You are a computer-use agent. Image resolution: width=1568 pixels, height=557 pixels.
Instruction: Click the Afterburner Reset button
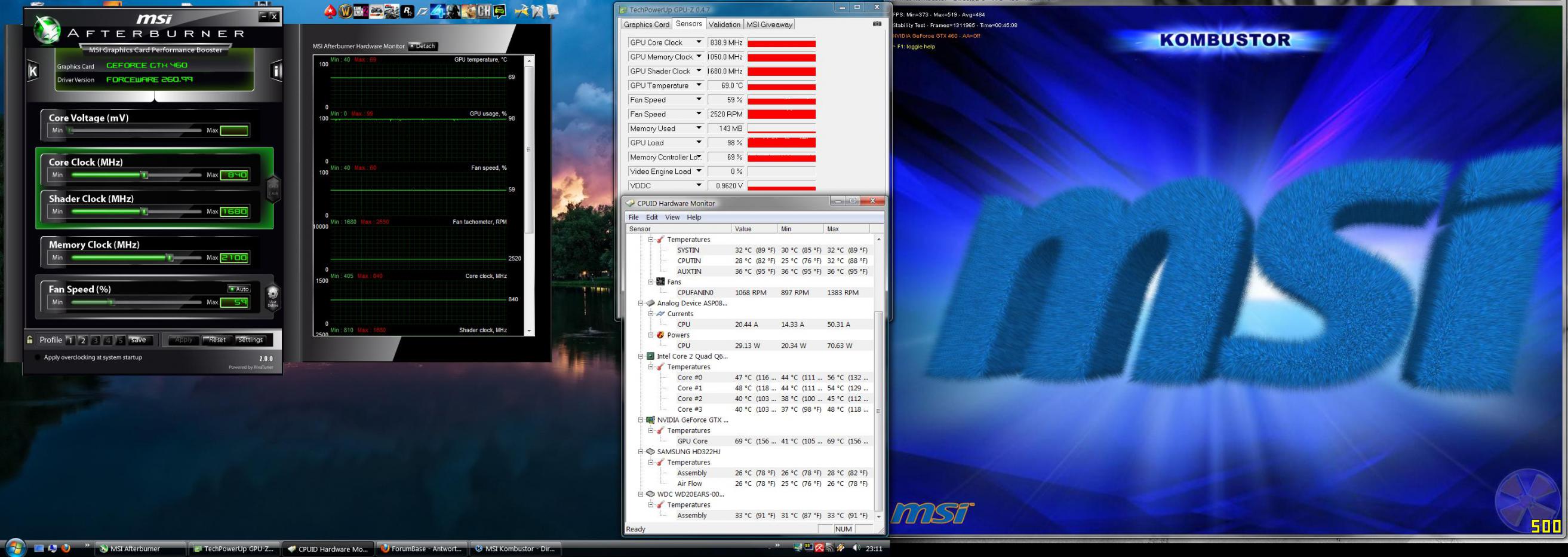point(217,340)
